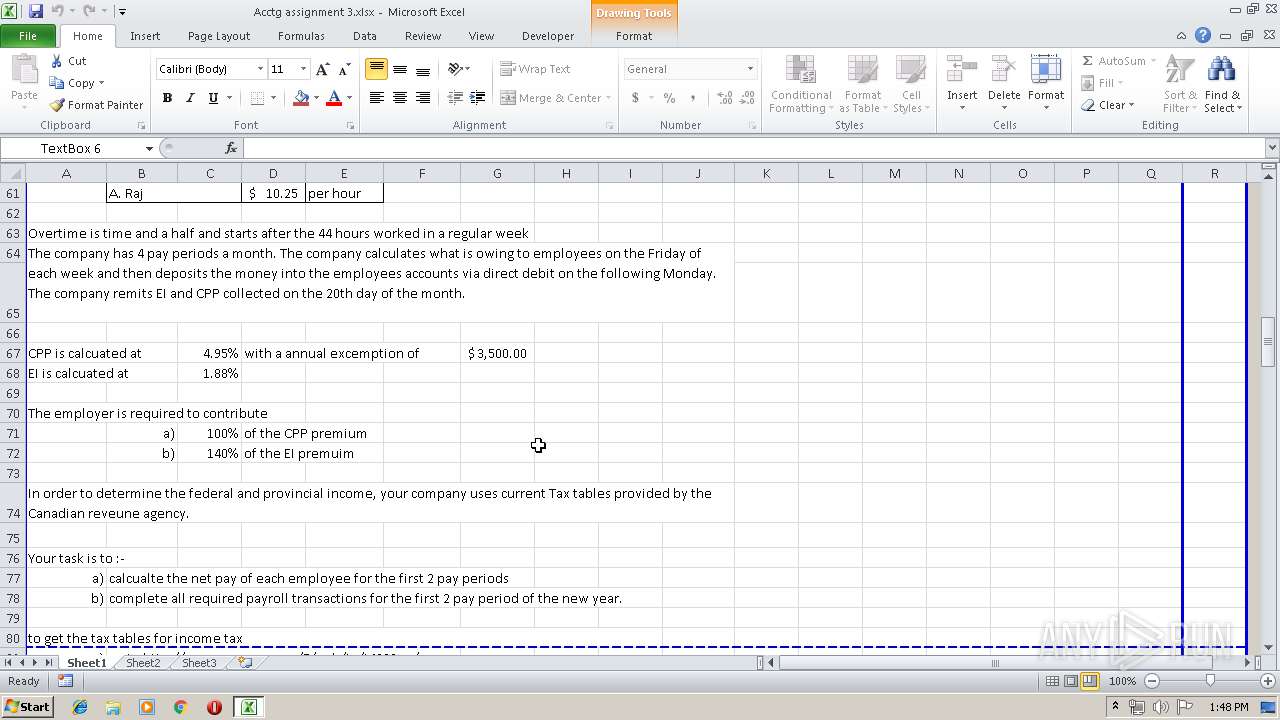Switch to the Page Layout tab

tap(219, 35)
